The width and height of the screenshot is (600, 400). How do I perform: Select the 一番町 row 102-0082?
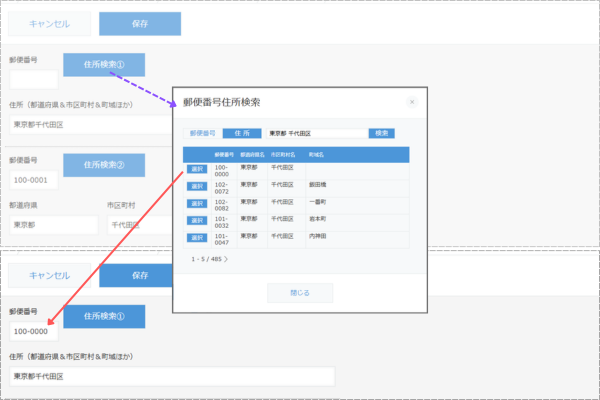coord(195,204)
